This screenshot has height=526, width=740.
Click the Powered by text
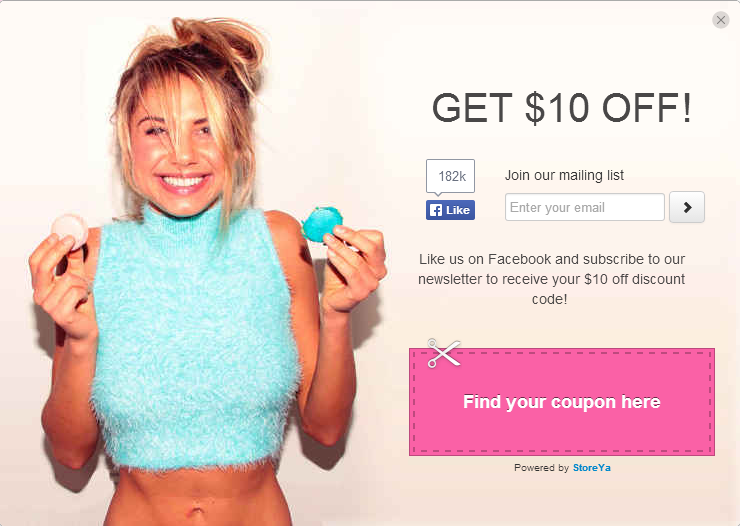(x=541, y=468)
